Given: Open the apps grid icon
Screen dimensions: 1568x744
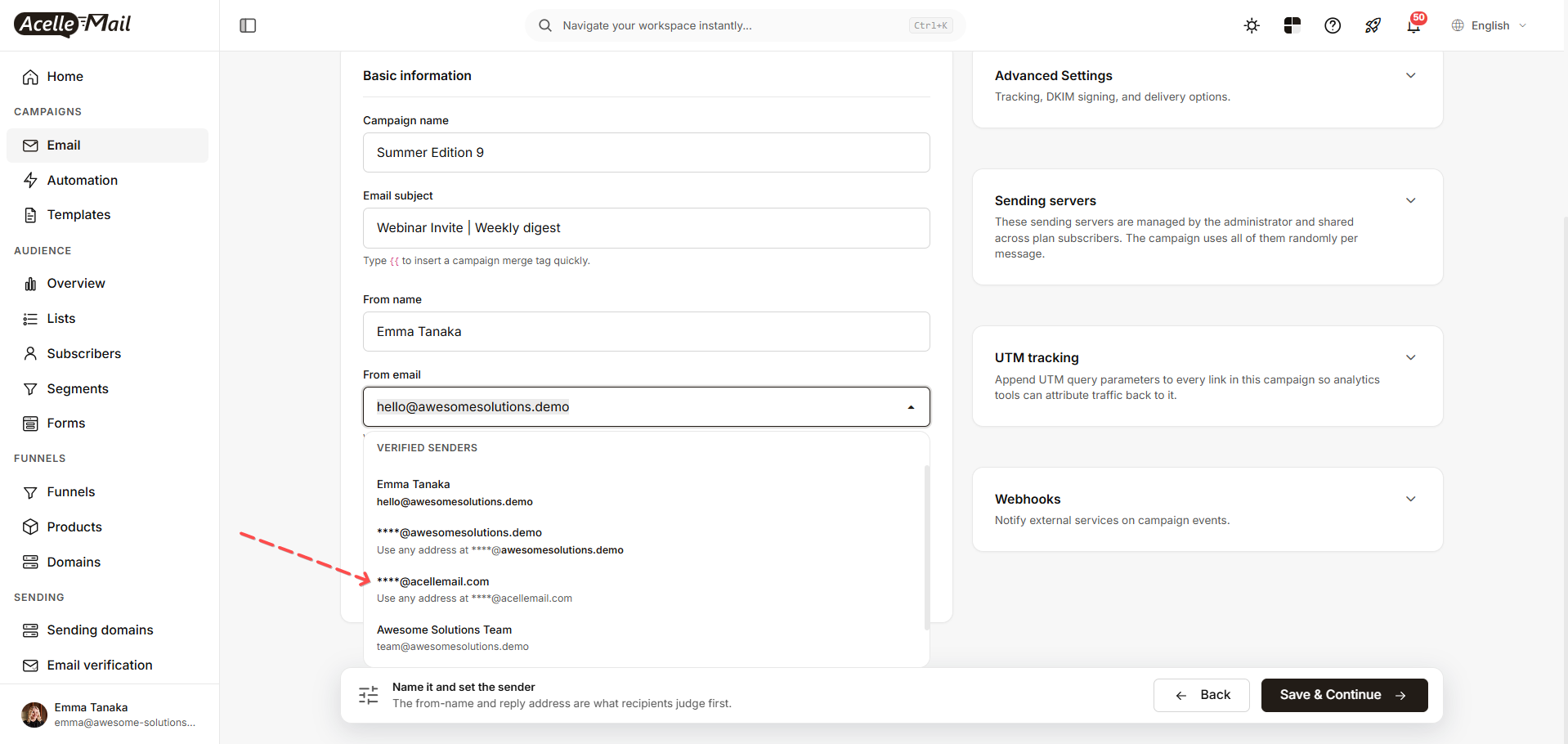Looking at the screenshot, I should click(1292, 25).
